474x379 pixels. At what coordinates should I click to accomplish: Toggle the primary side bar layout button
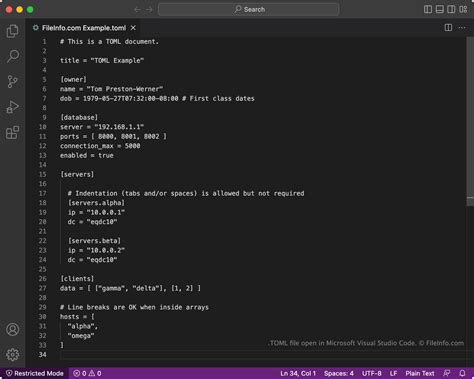[x=428, y=9]
